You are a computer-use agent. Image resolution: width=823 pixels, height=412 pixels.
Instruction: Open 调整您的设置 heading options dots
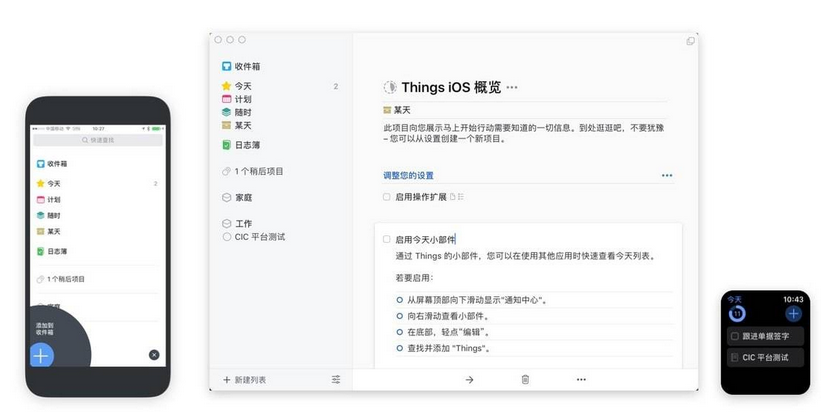click(667, 175)
